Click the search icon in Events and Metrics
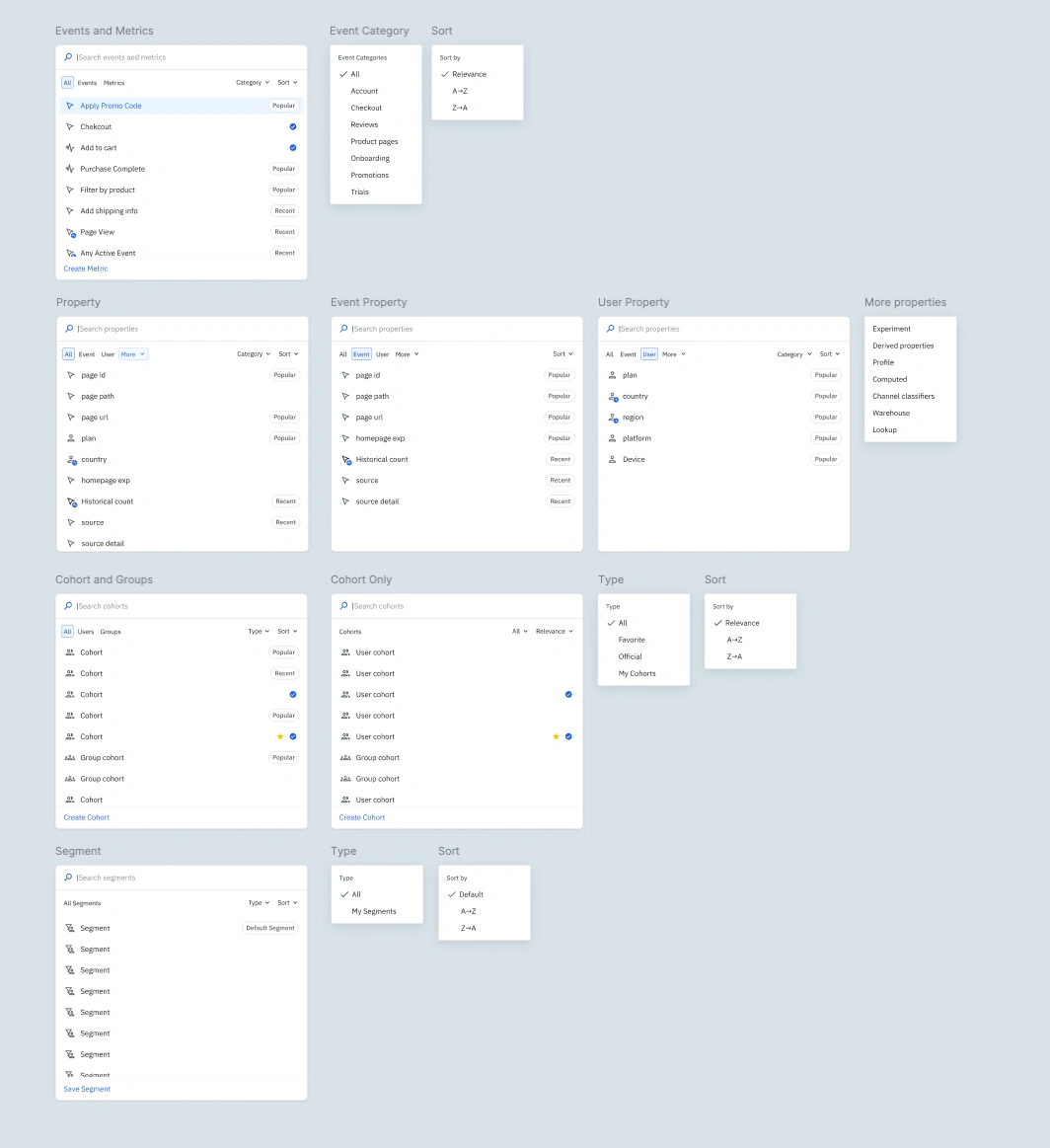The width and height of the screenshot is (1050, 1148). (x=68, y=57)
